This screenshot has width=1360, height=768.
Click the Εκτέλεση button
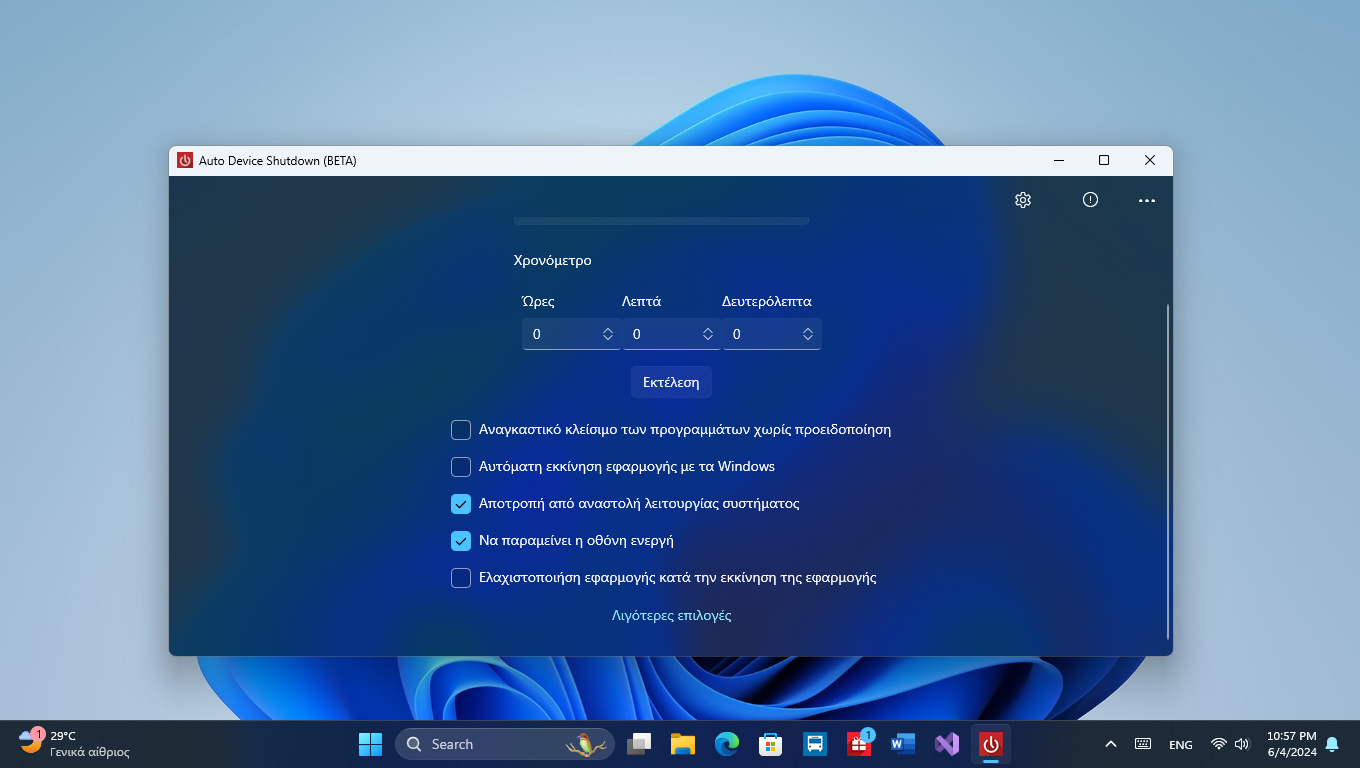[671, 382]
